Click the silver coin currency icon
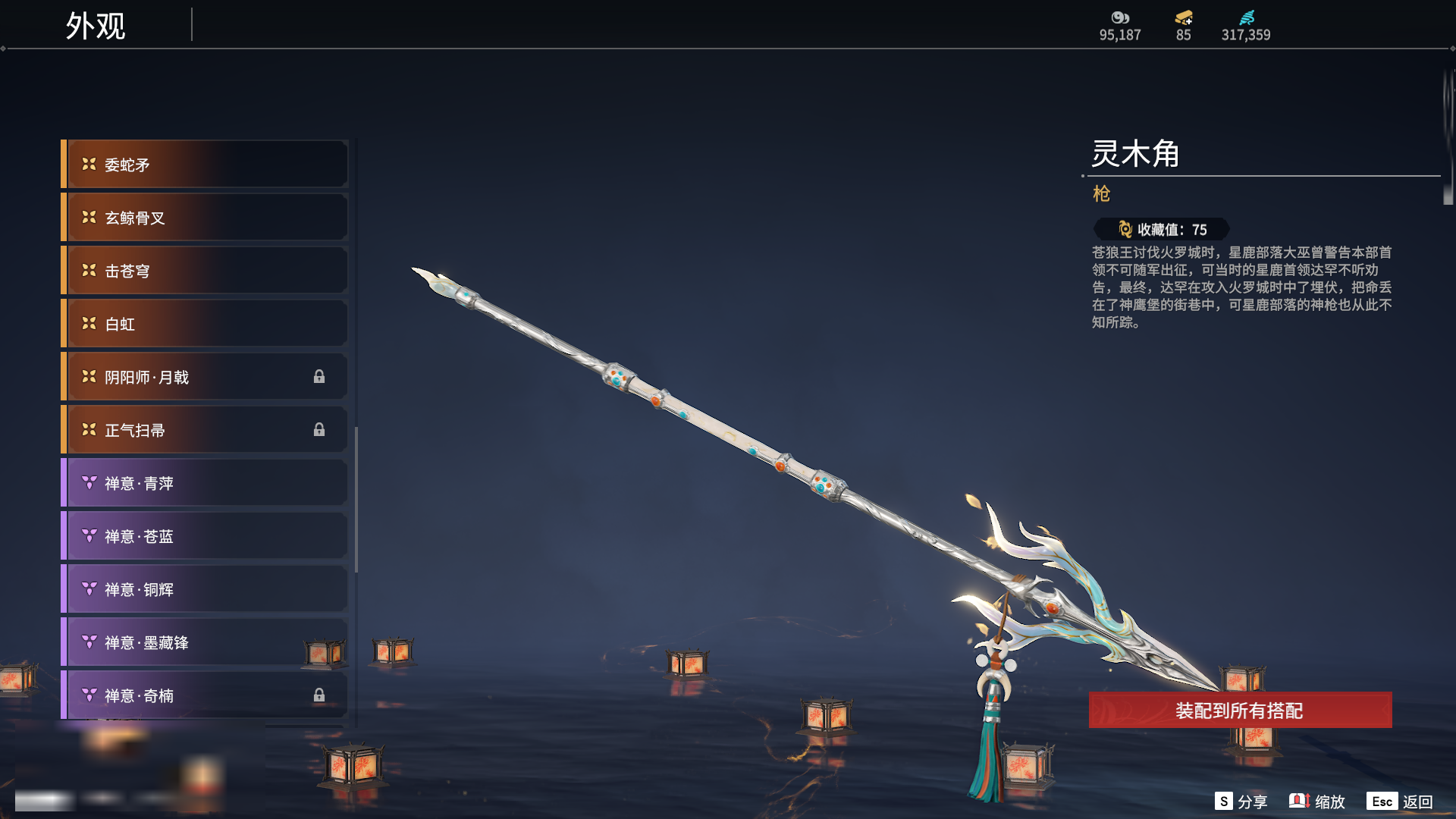Viewport: 1456px width, 819px height. click(1120, 17)
